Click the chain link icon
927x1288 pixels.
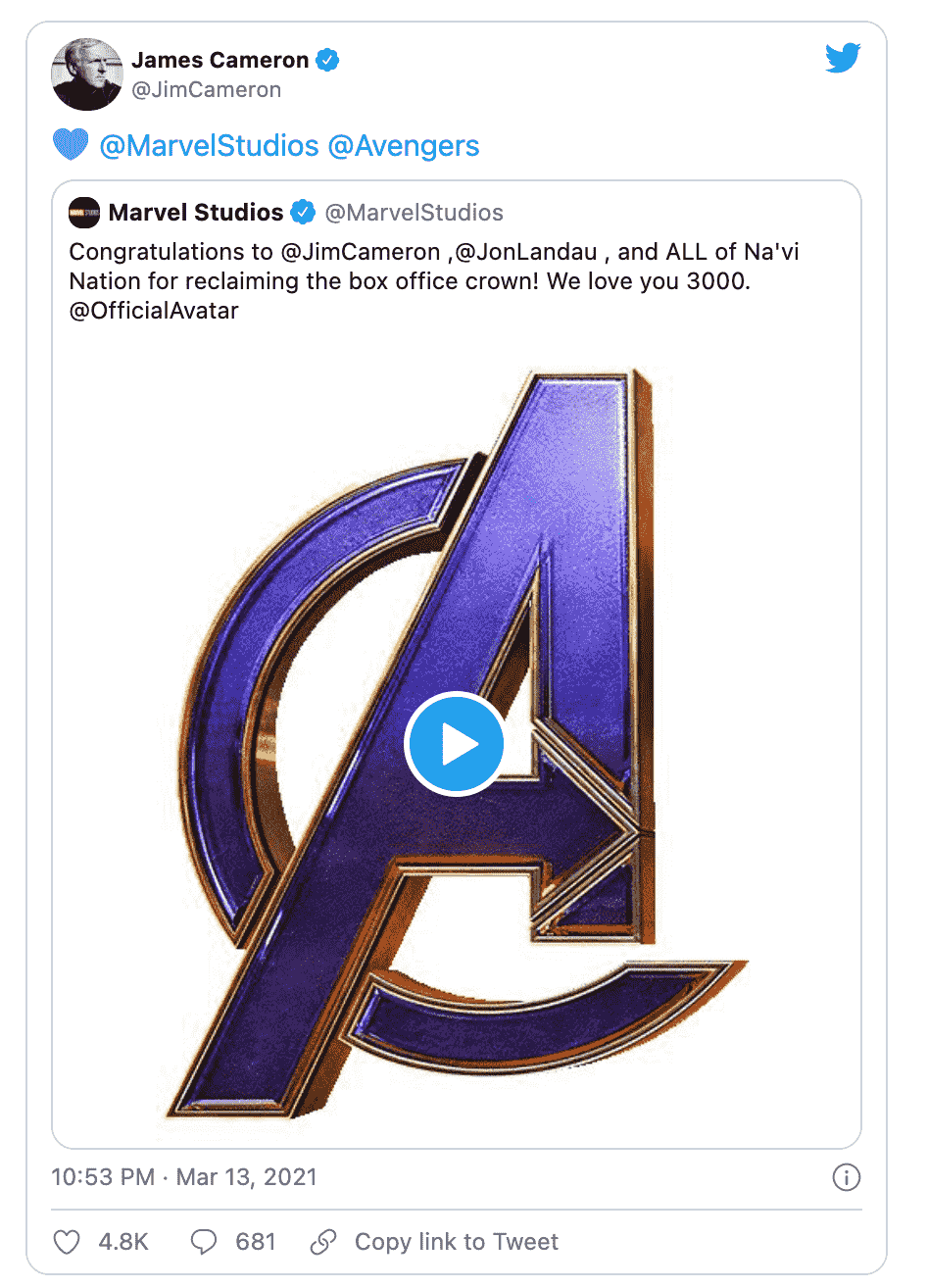(x=323, y=1242)
